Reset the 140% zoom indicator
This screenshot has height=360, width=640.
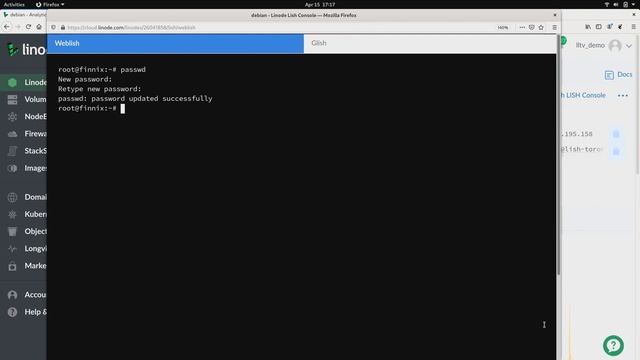pyautogui.click(x=502, y=27)
